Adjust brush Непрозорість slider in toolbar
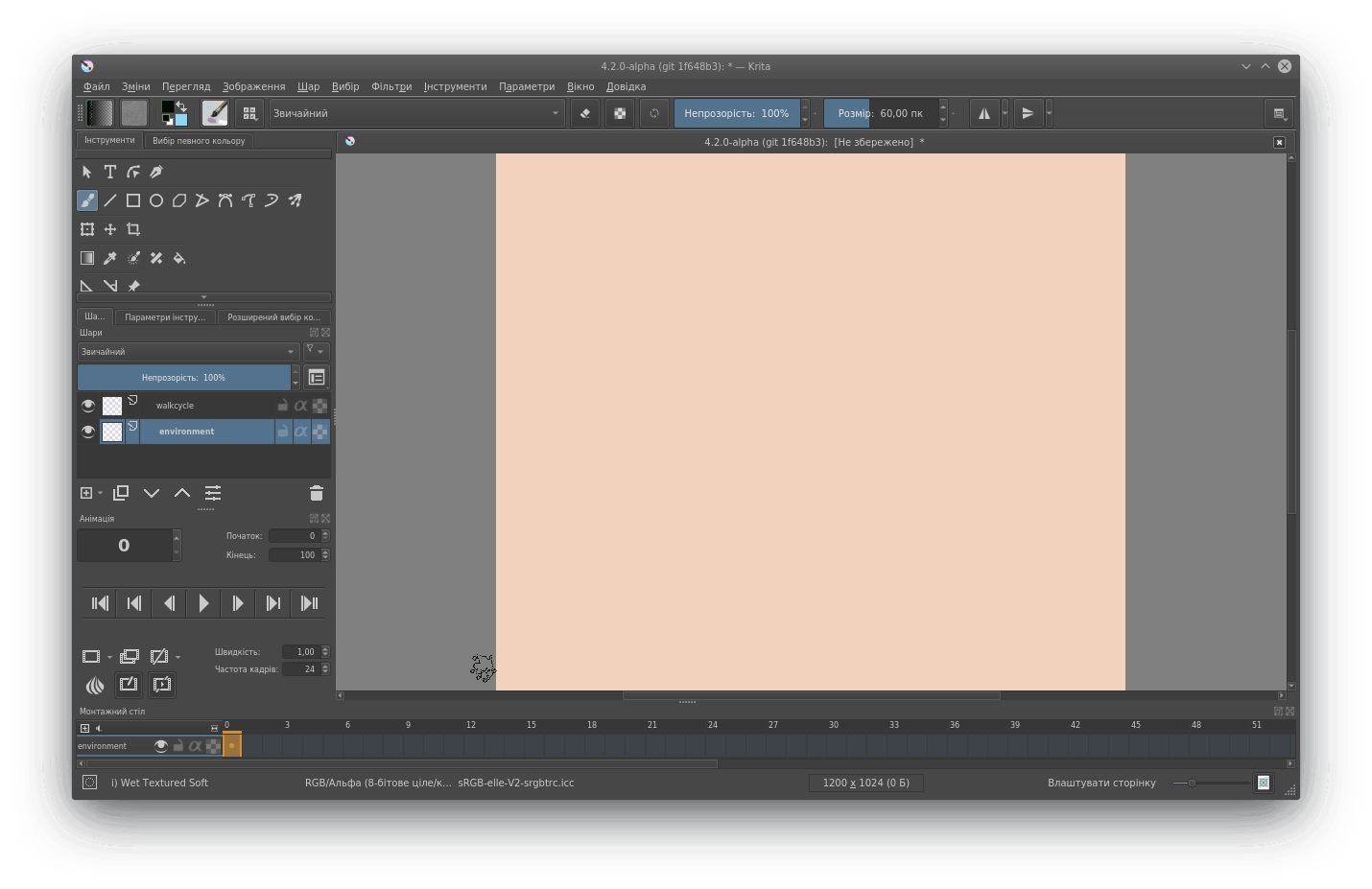Viewport: 1372px width, 889px height. coord(737,113)
